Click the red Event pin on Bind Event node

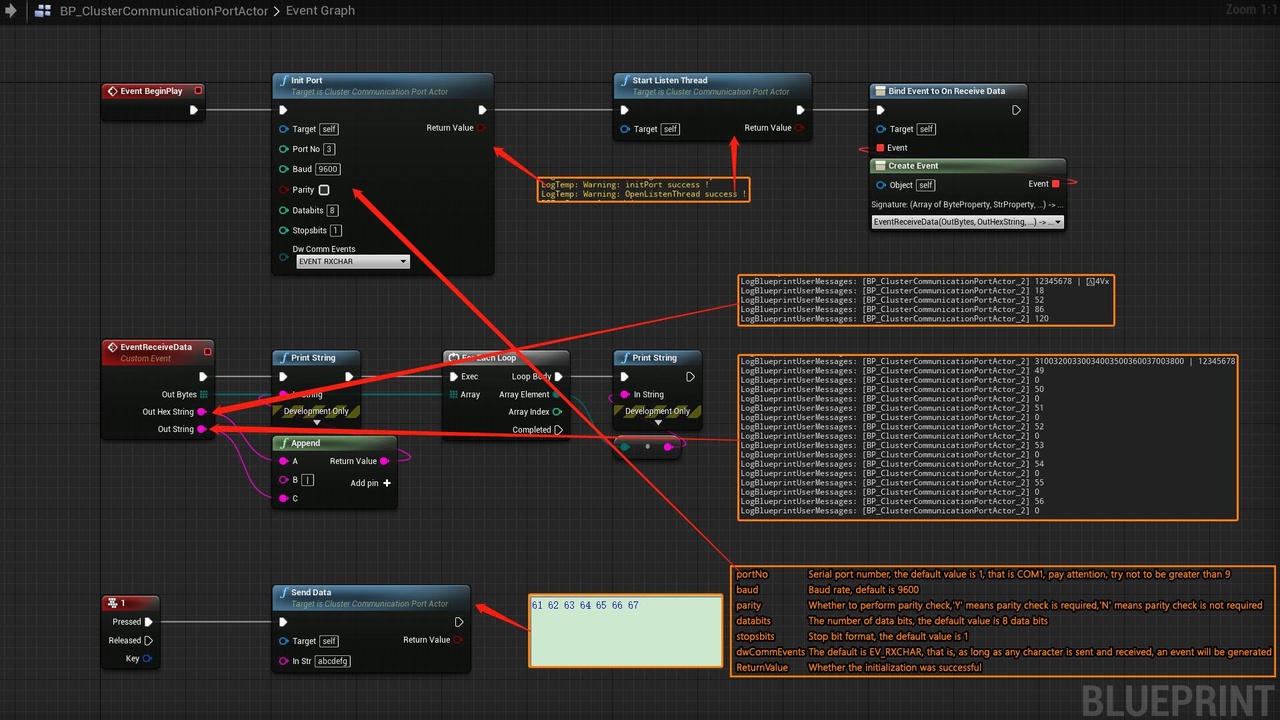881,148
